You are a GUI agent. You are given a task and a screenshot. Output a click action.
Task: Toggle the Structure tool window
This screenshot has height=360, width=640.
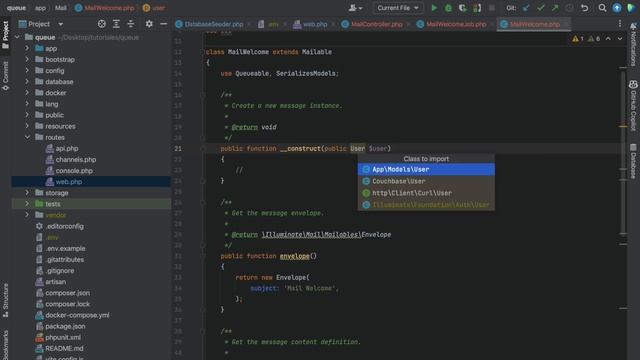click(5, 300)
